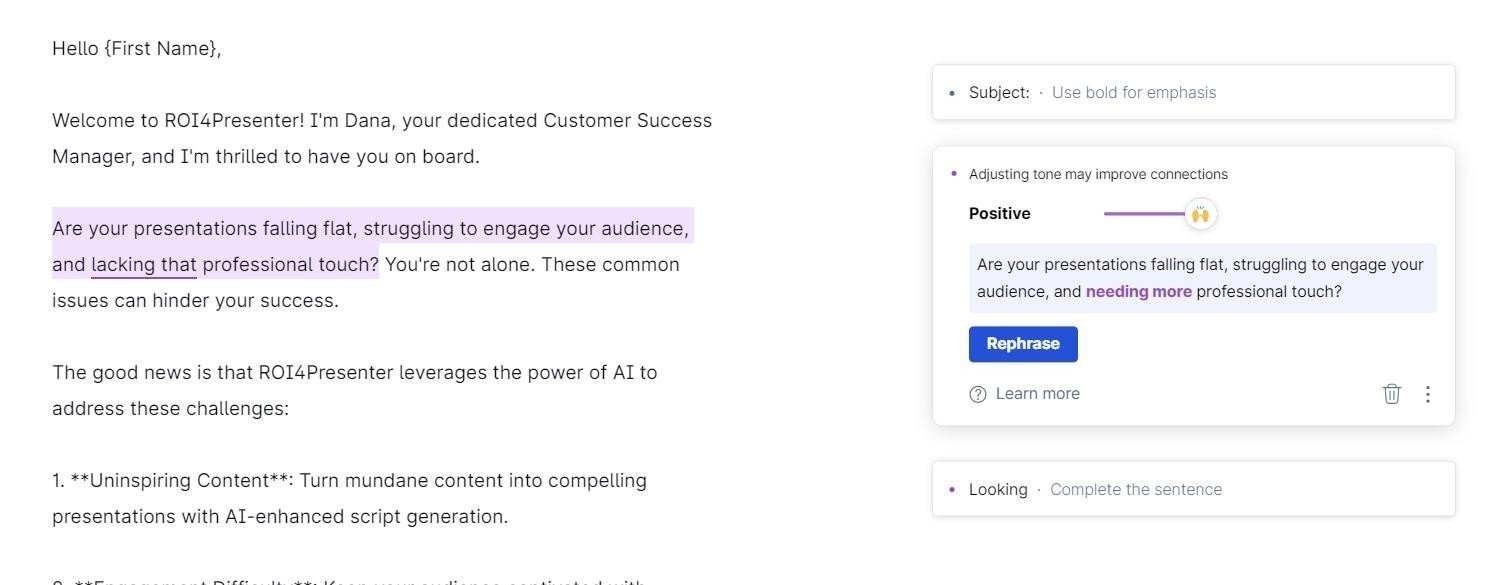Image resolution: width=1487 pixels, height=585 pixels.
Task: Click the underlined phrase lacking that
Action: tap(143, 264)
